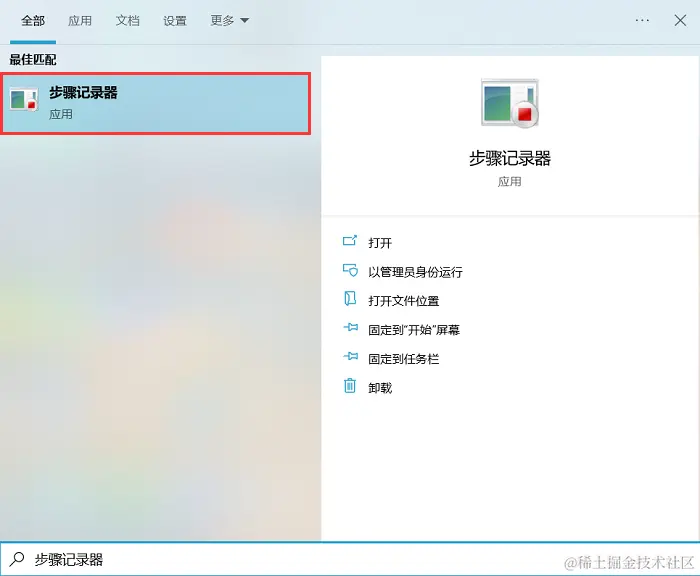Click the pin icon beside 固定到任务栏
This screenshot has height=576, width=700.
[350, 356]
